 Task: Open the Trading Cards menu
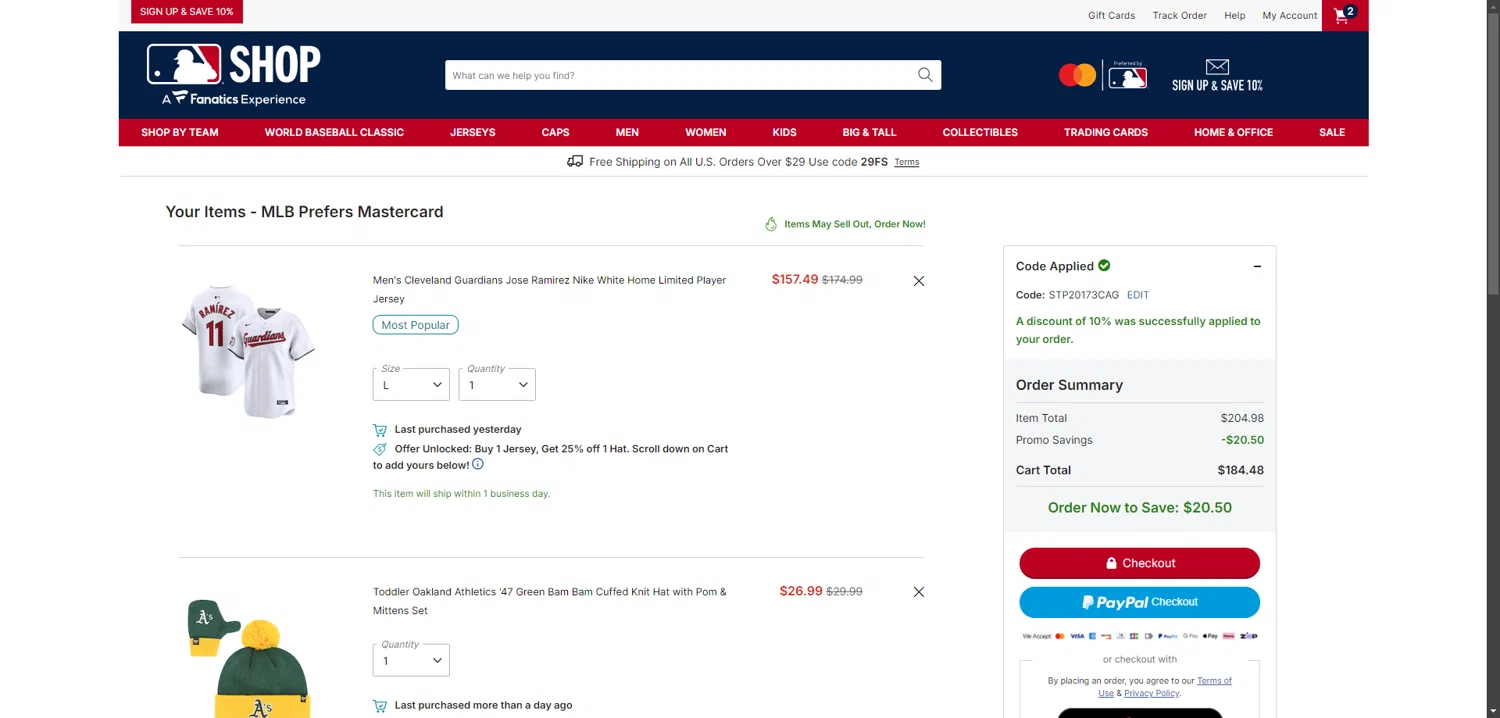pos(1106,132)
